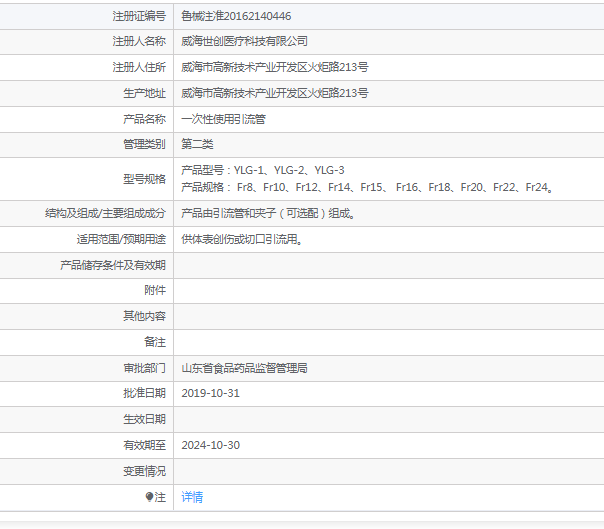The image size is (604, 529).
Task: Click the 备注 label
Action: click(x=155, y=342)
